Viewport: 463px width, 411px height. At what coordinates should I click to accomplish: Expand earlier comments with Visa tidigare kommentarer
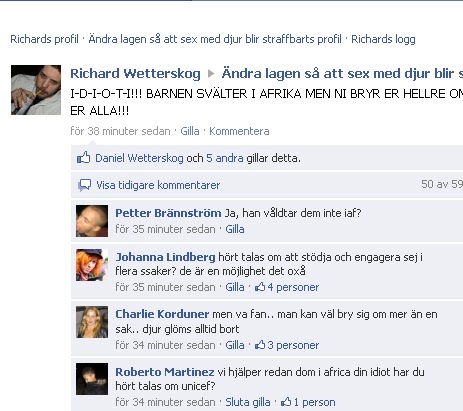click(x=158, y=185)
